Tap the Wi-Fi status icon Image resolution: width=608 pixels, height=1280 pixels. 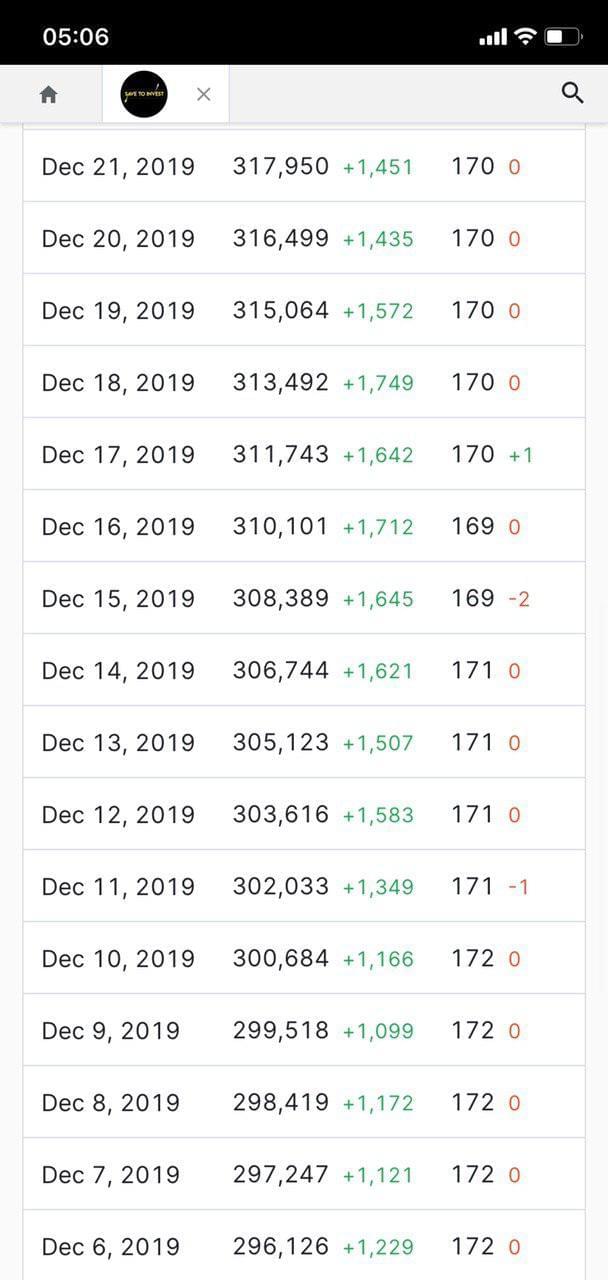pyautogui.click(x=525, y=37)
